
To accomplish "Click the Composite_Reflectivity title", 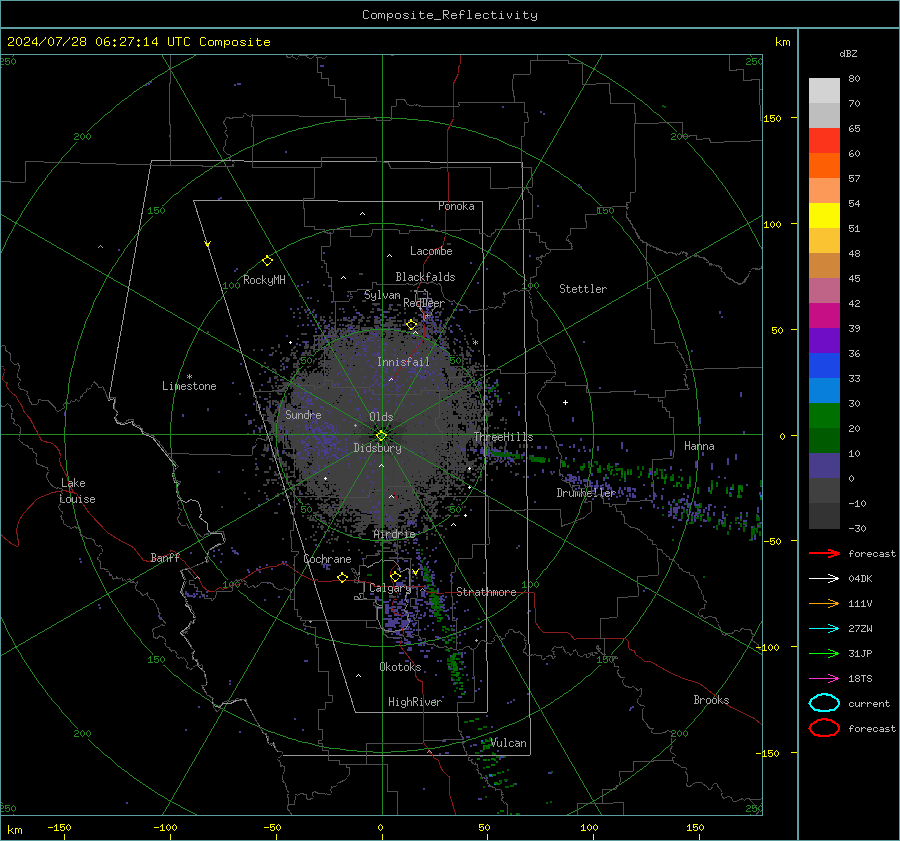I will (450, 15).
